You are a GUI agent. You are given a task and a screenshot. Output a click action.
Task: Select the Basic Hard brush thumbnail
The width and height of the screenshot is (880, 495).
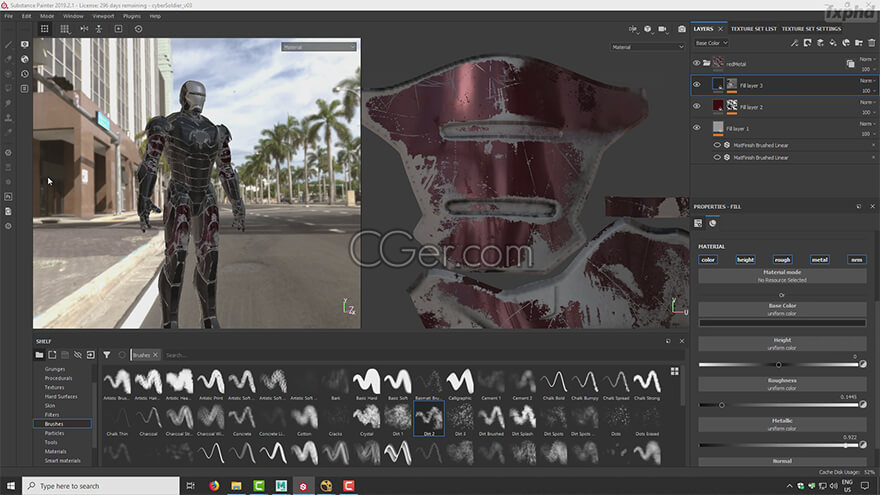click(366, 384)
